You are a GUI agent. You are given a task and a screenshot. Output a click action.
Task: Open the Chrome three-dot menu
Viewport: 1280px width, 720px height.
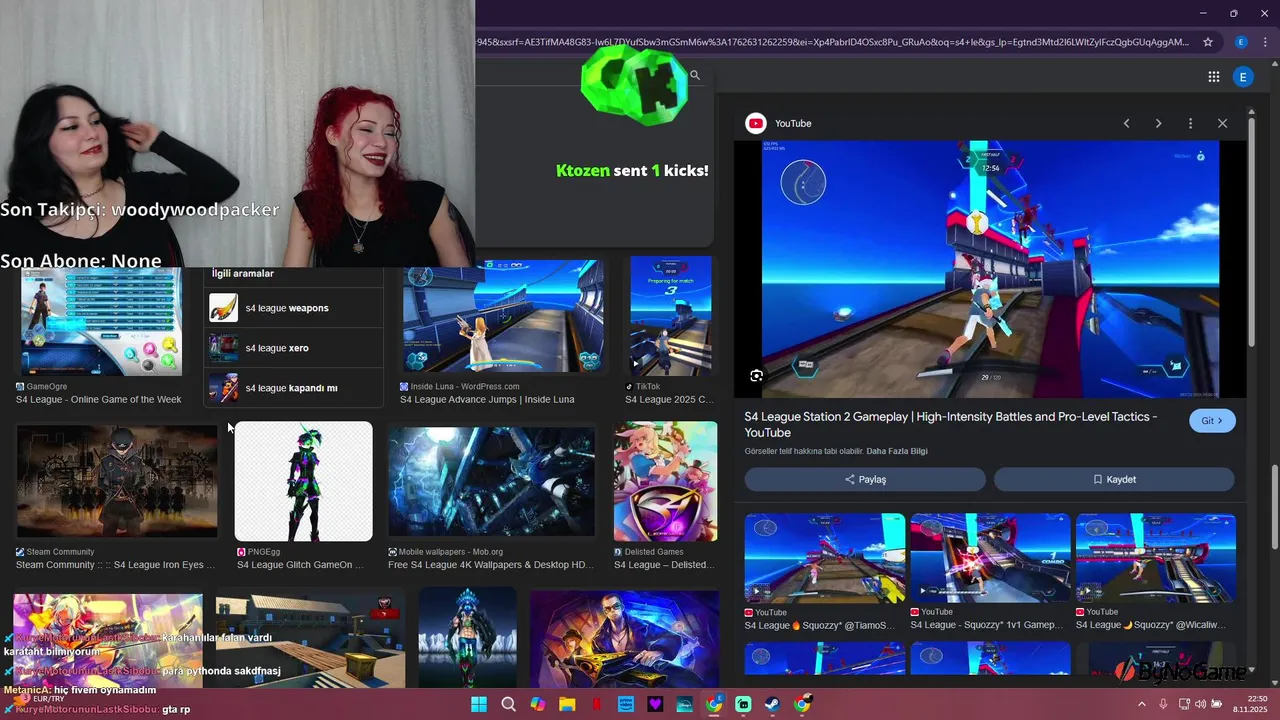[1265, 42]
